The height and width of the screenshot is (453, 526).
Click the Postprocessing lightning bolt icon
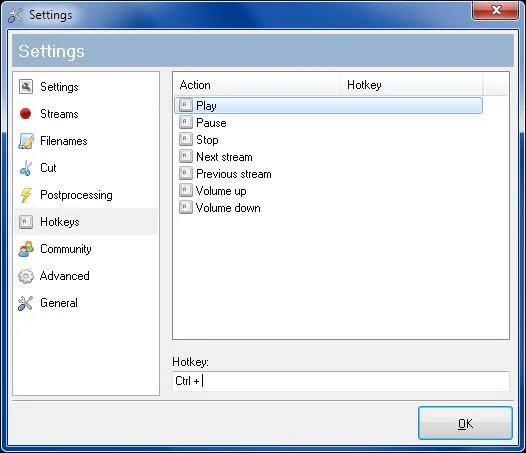pyautogui.click(x=26, y=195)
